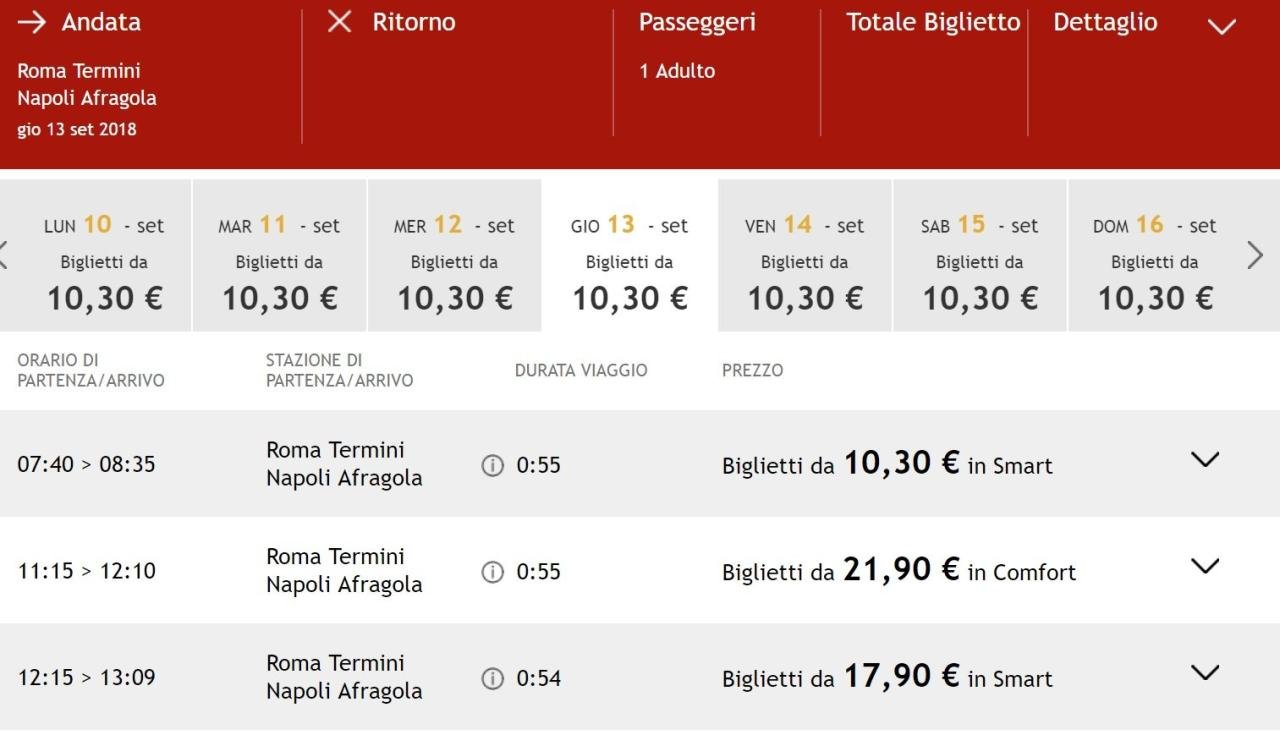Expand the 07:40 train fare options

point(1205,460)
